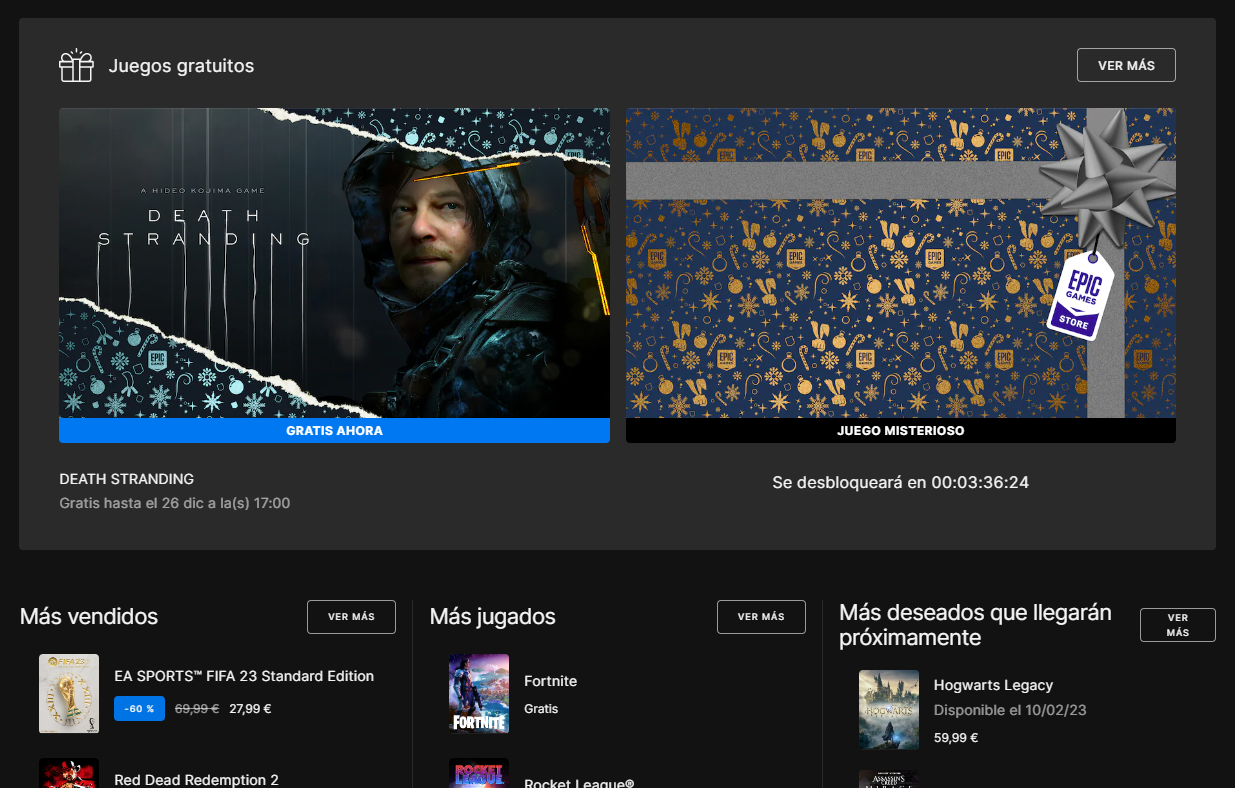
Task: Click the Gratis label under Fortnite
Action: [x=541, y=709]
